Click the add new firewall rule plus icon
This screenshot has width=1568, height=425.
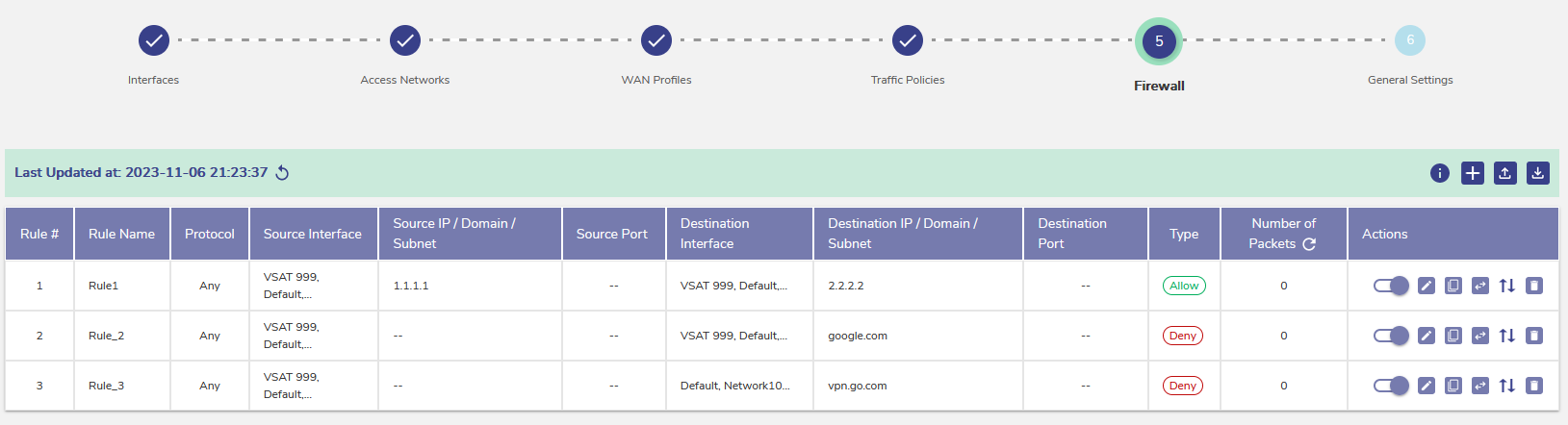[x=1472, y=173]
